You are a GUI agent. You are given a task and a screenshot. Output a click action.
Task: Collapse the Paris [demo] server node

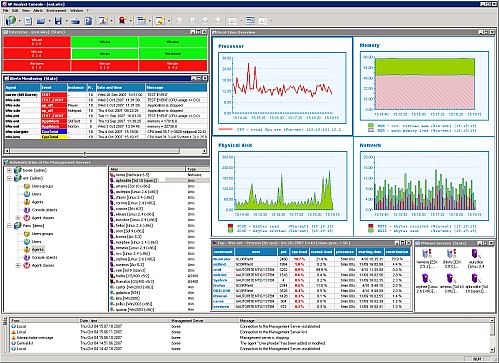pyautogui.click(x=9, y=226)
